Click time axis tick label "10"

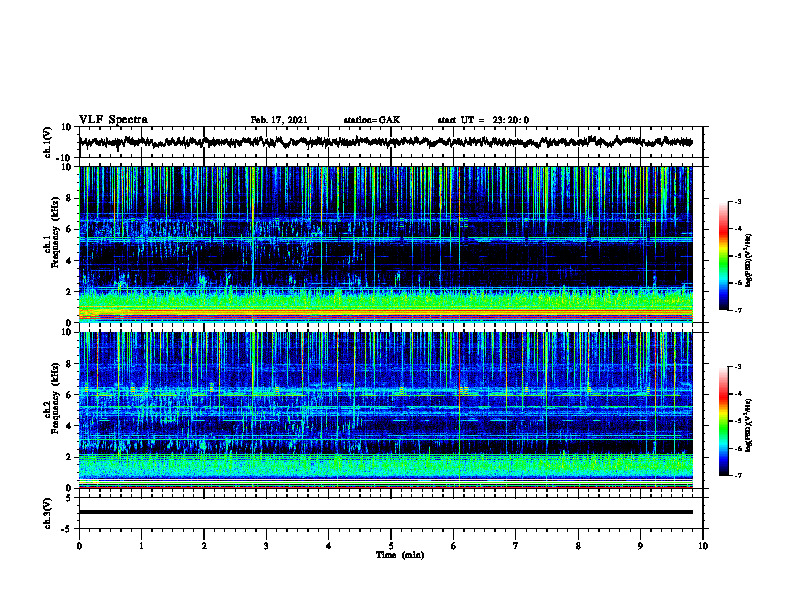pos(703,546)
